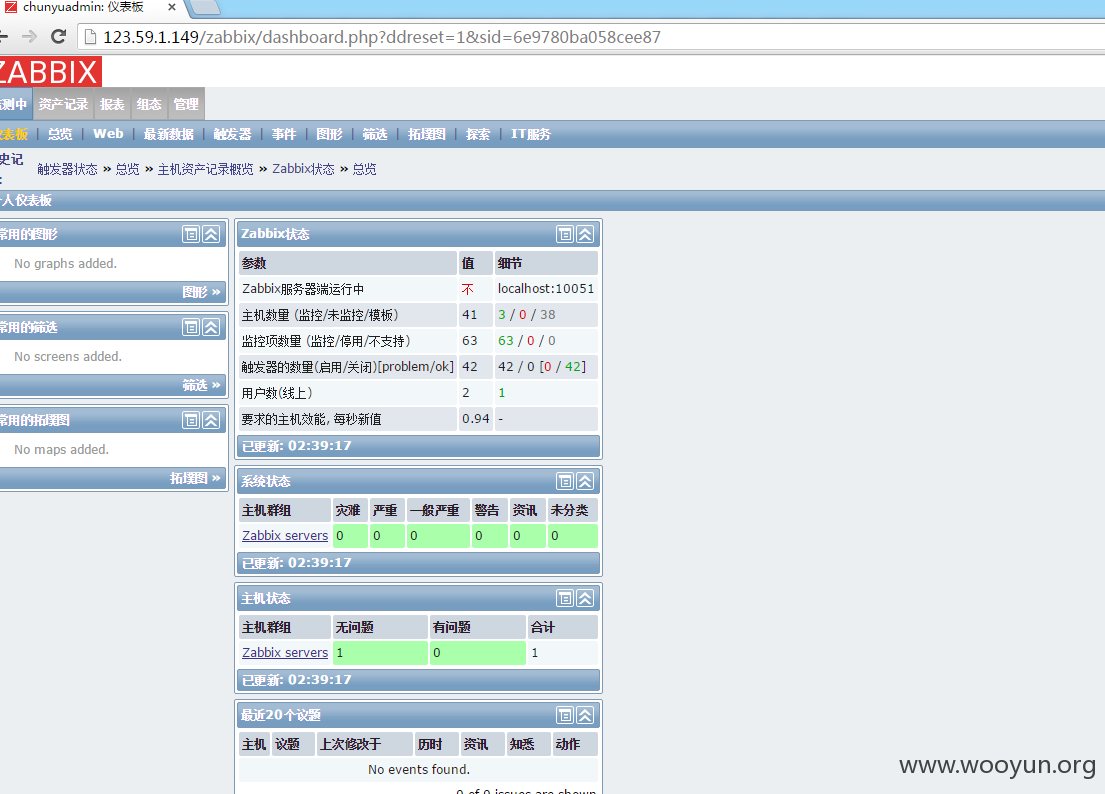This screenshot has width=1105, height=794.
Task: Open a new browser tab
Action: click(206, 8)
